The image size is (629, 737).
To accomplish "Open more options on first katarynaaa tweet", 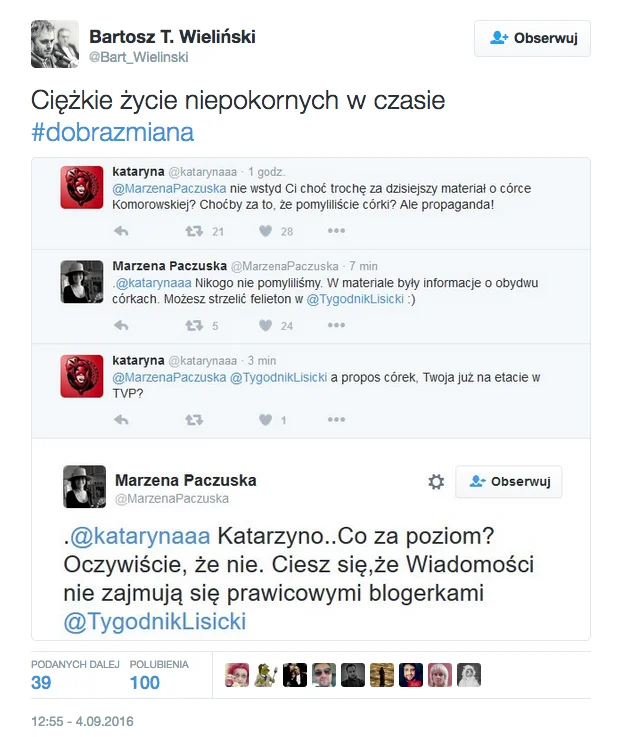I will (336, 230).
